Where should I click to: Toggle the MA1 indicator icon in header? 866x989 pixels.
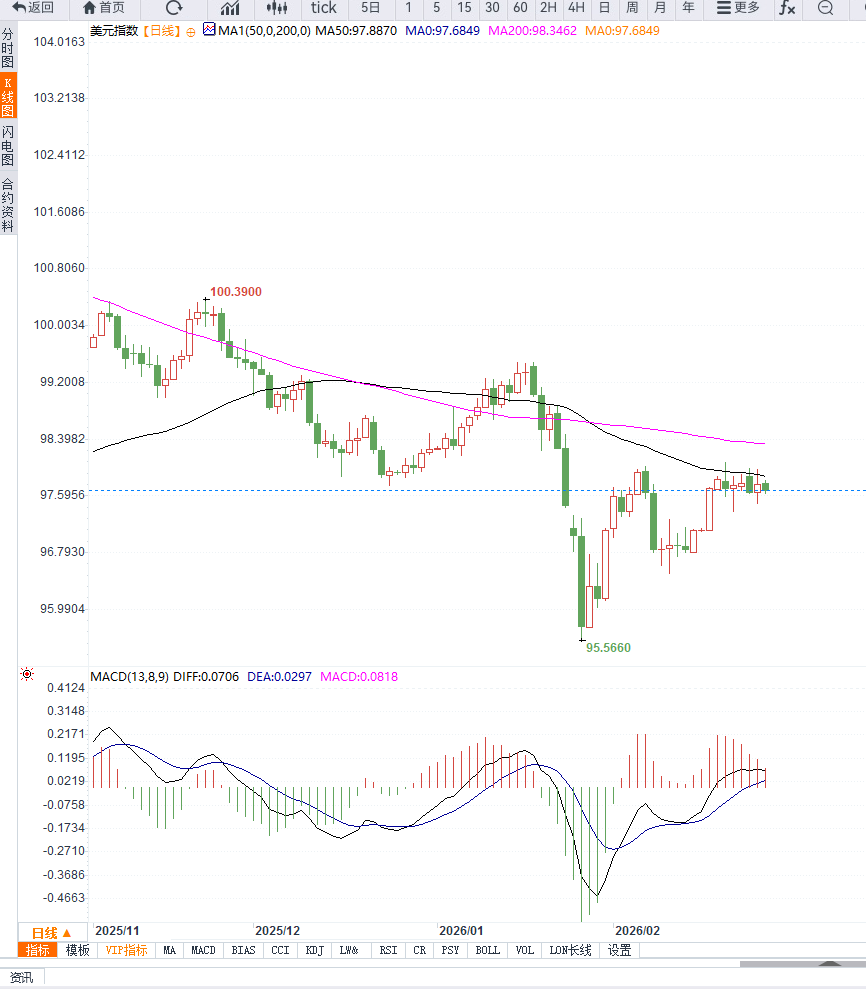(209, 30)
